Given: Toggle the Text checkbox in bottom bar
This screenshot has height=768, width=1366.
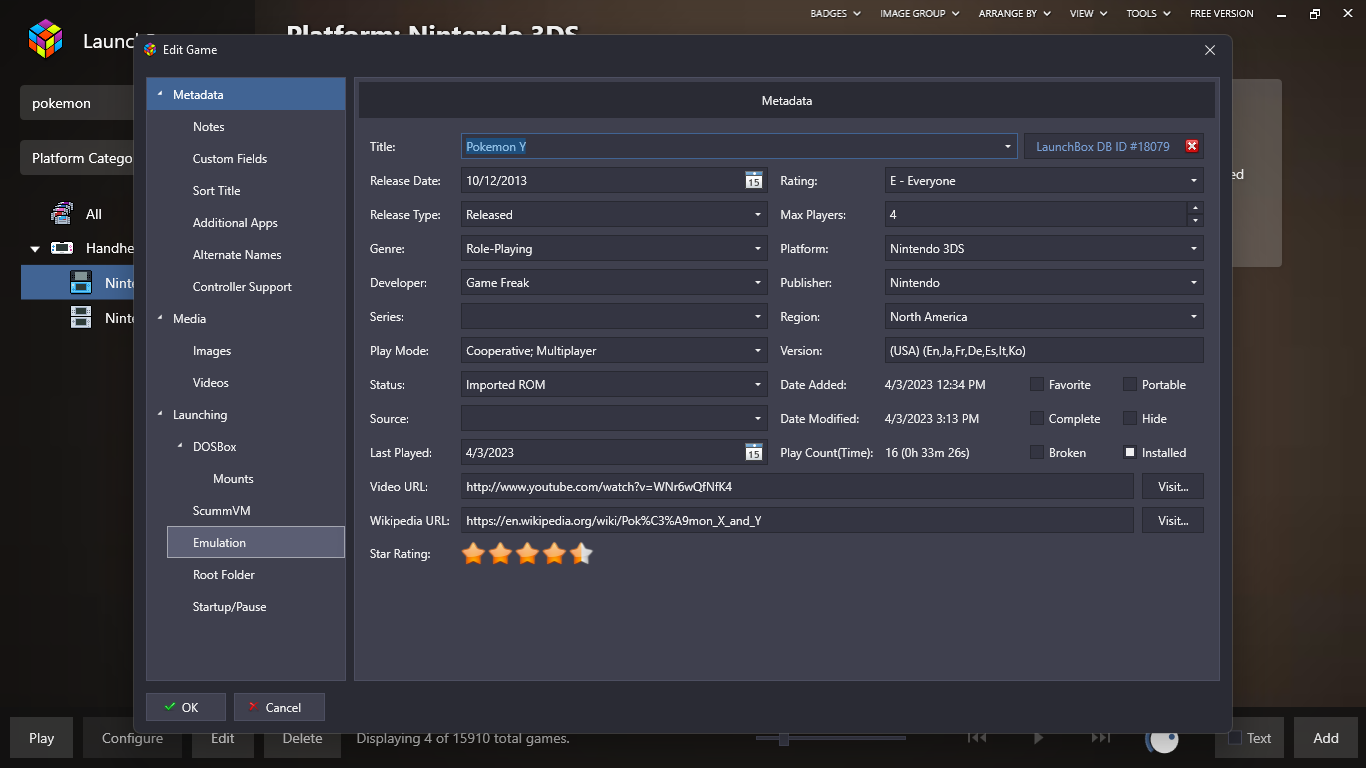Looking at the screenshot, I should click(1235, 738).
